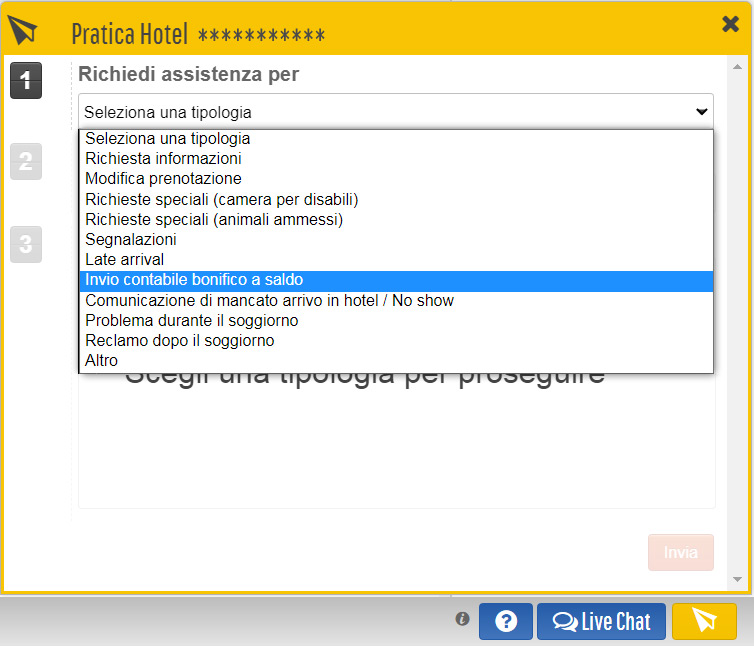
Task: Select 'Richiesta informazioni' option
Action: pos(163,159)
